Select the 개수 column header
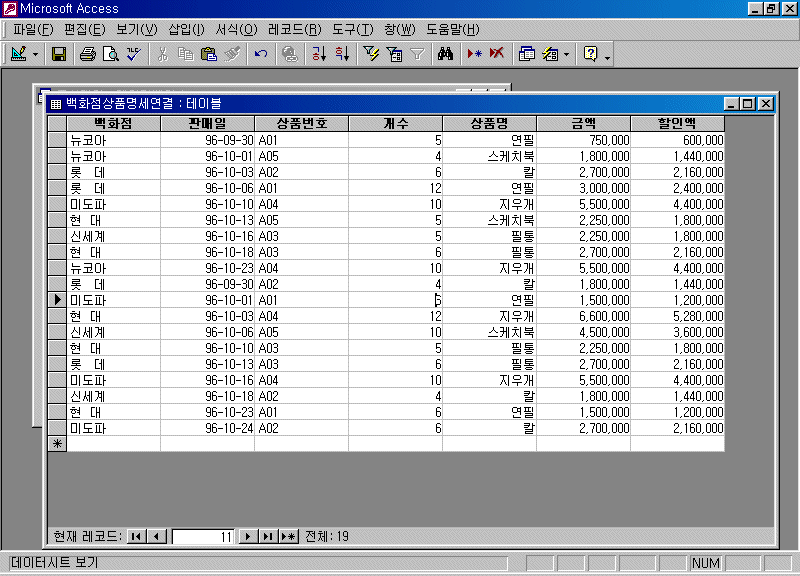The image size is (800, 576). coord(395,123)
